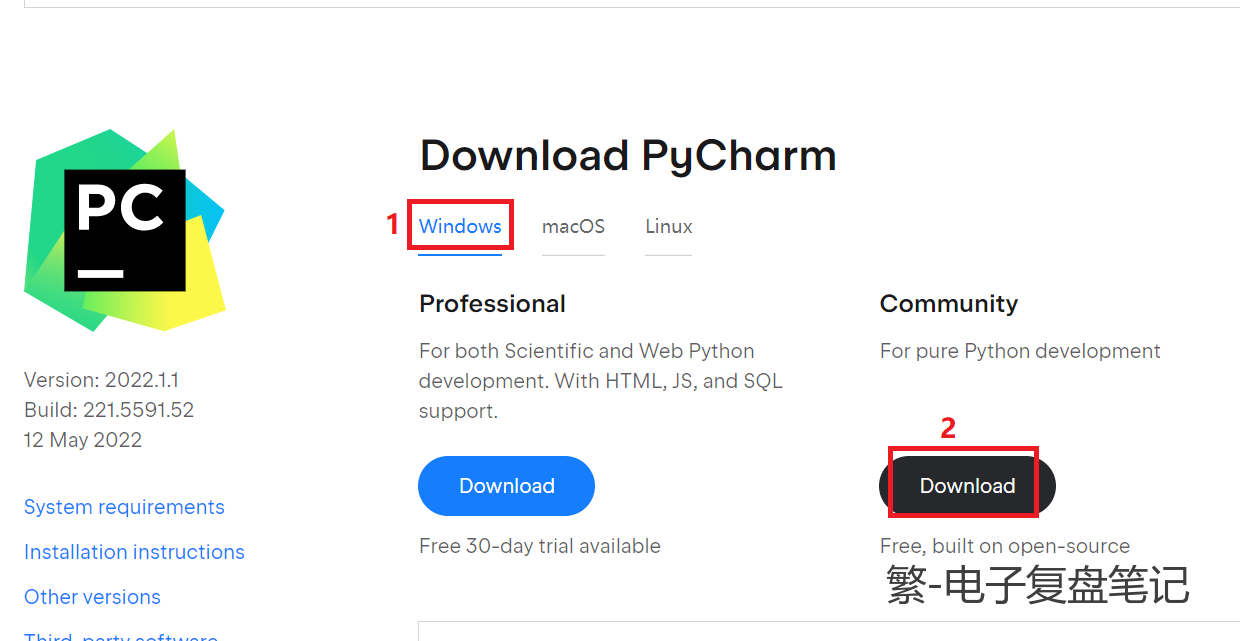
Task: Click the release date 12 May 2022
Action: pos(83,440)
